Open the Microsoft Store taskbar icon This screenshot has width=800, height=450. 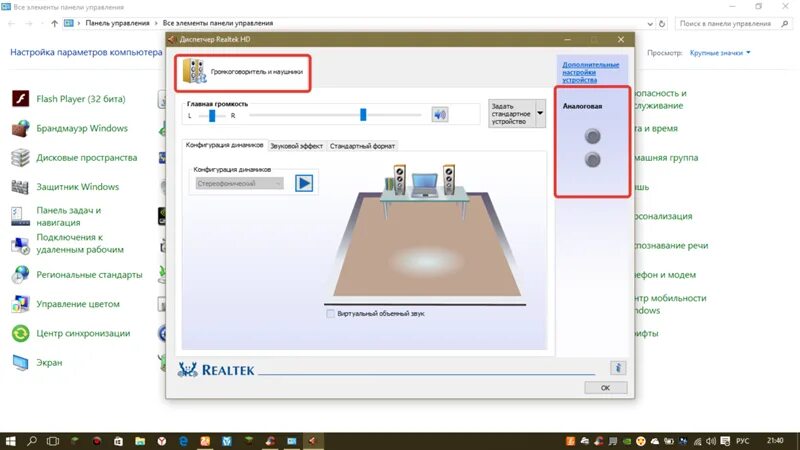(118, 441)
